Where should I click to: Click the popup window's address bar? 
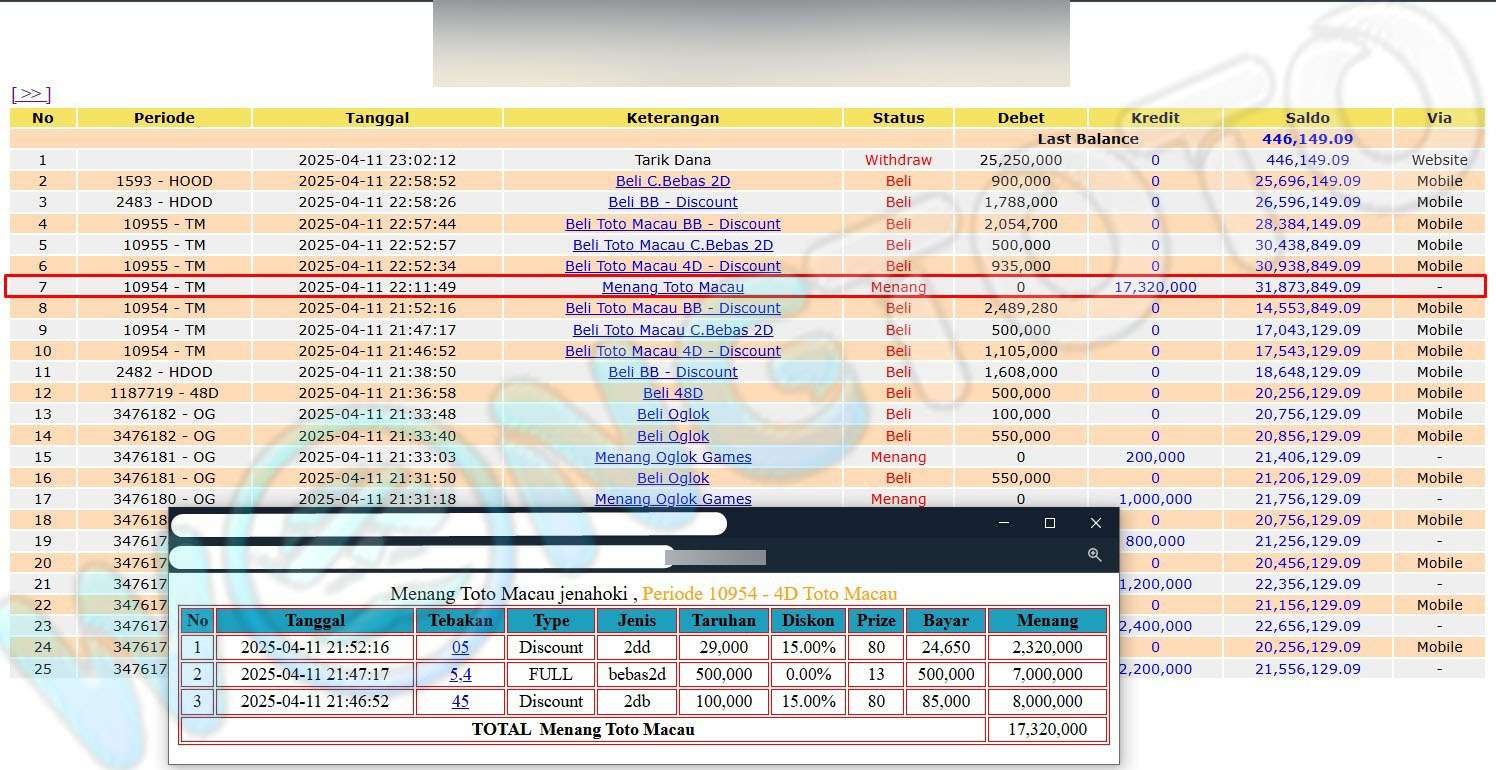coord(420,556)
